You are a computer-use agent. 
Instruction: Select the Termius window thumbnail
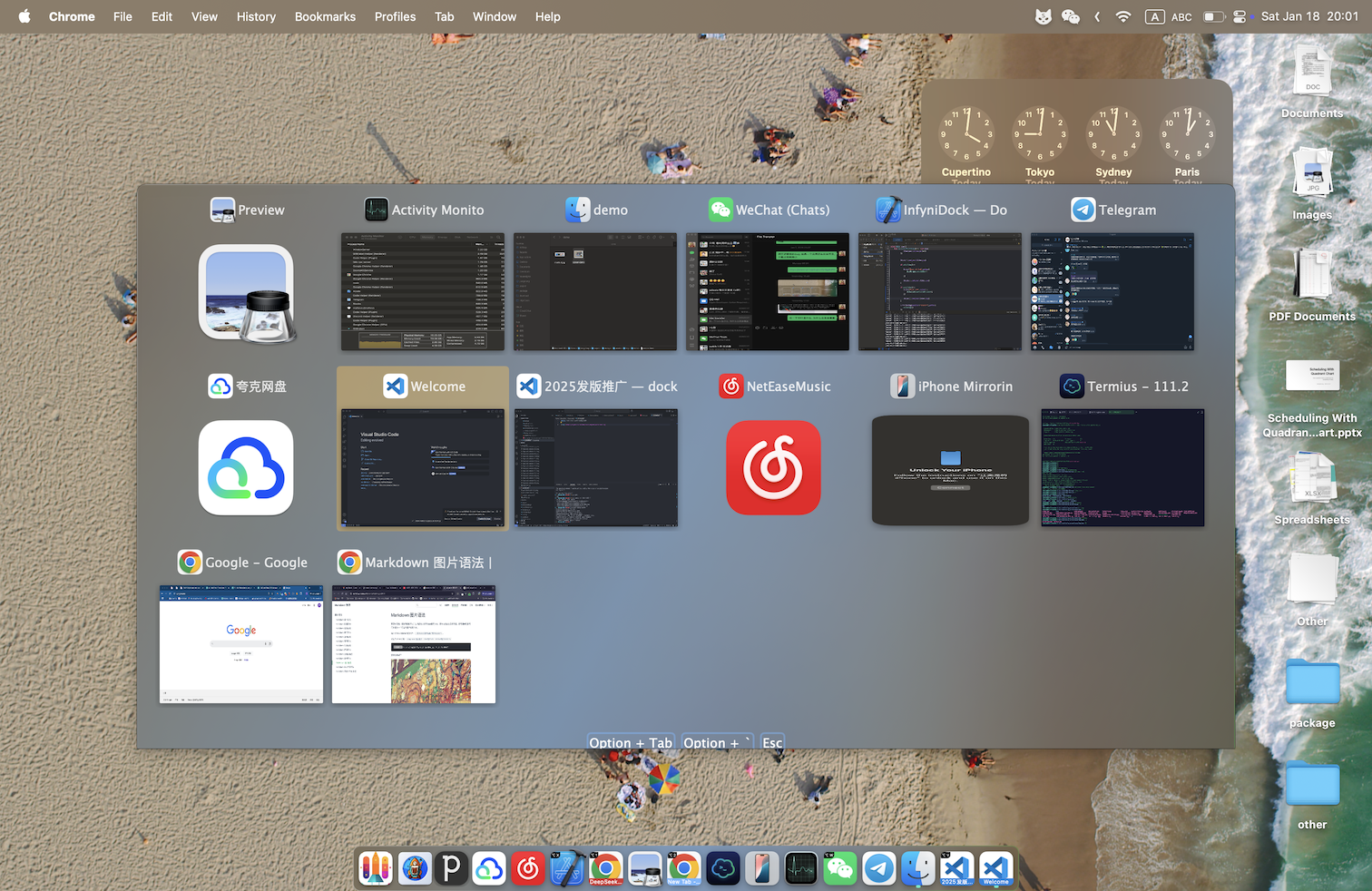(x=1122, y=468)
